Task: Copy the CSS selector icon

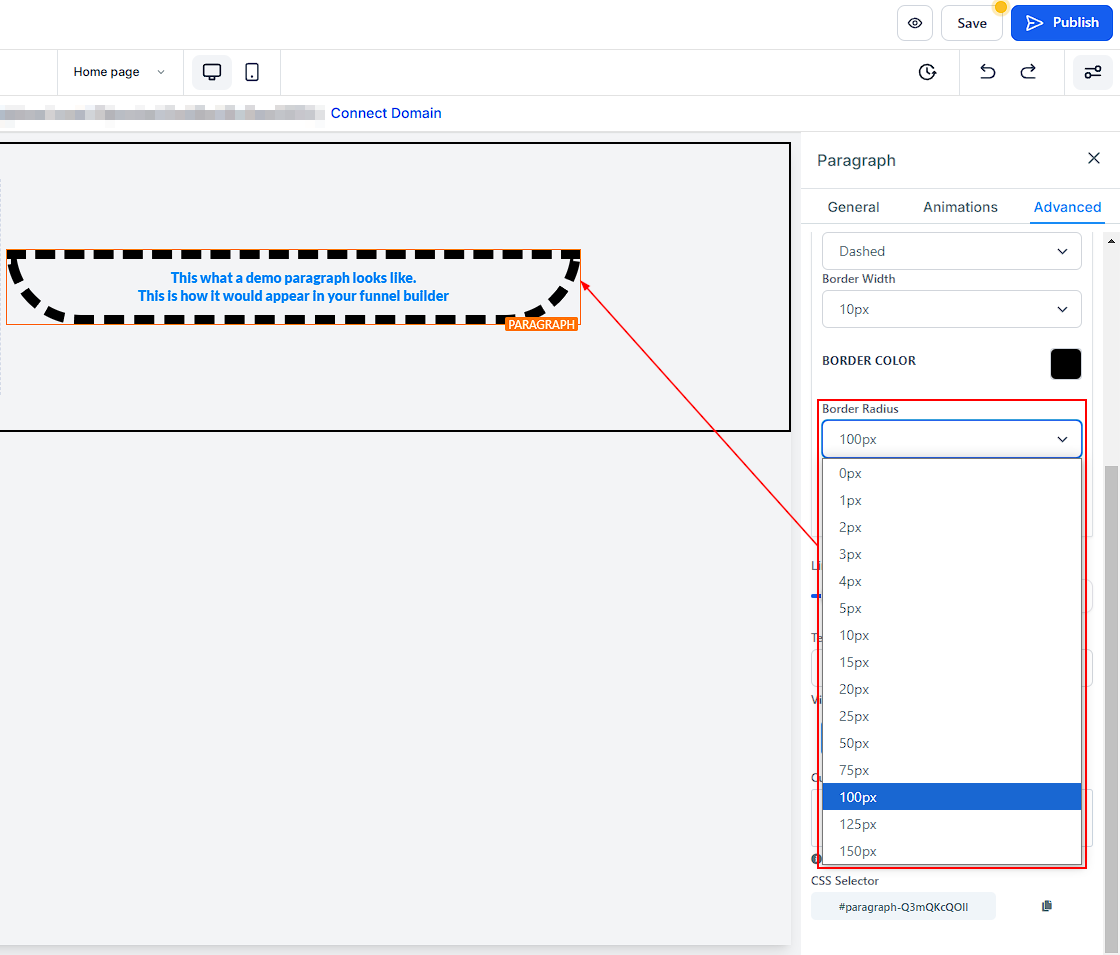Action: pos(1047,906)
